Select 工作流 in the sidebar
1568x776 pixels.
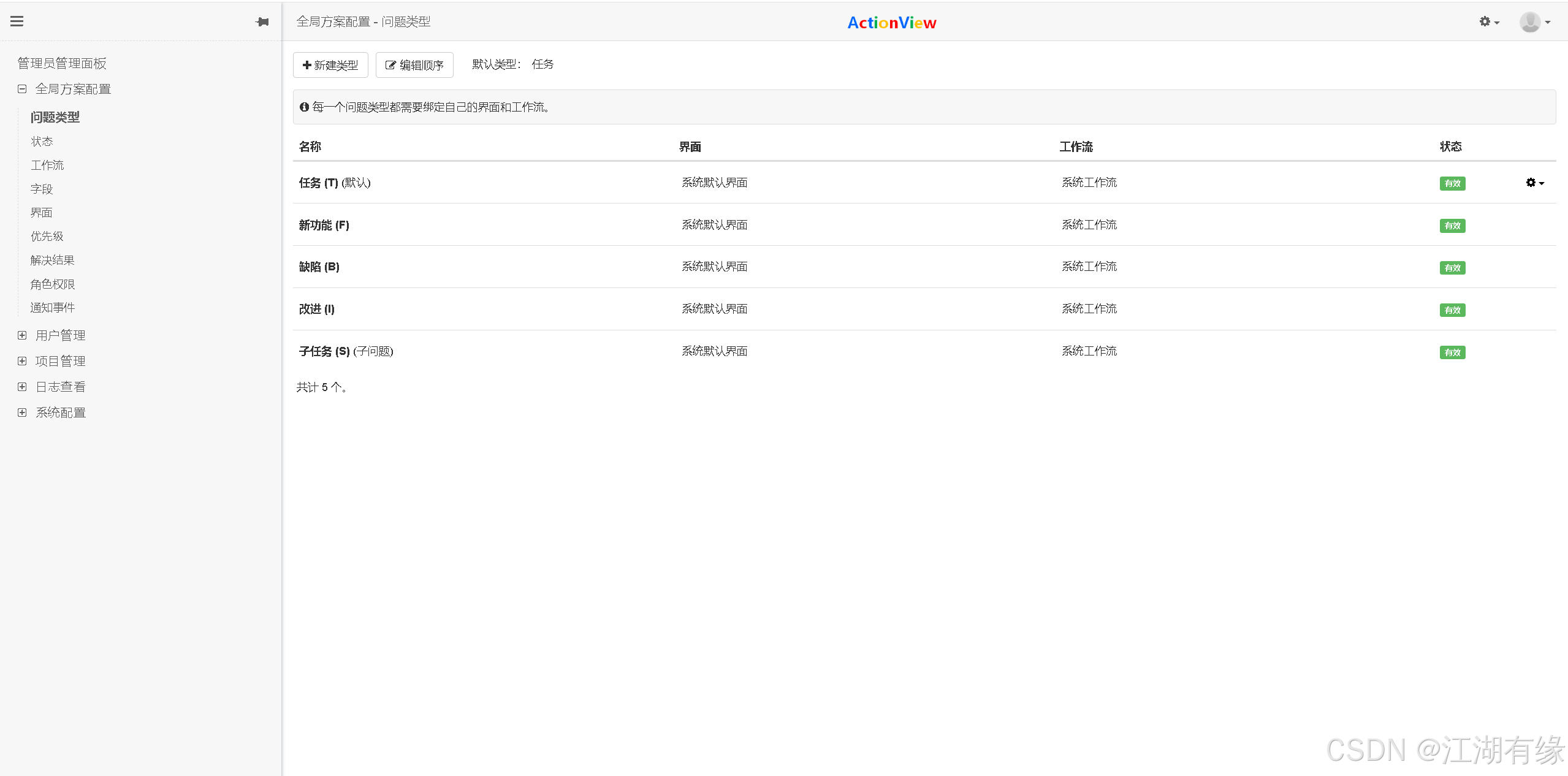click(47, 165)
